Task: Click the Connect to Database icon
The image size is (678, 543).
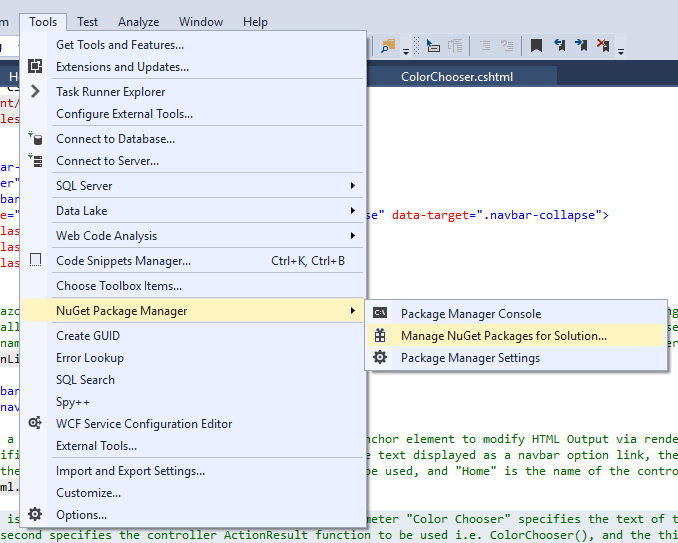Action: click(x=35, y=138)
